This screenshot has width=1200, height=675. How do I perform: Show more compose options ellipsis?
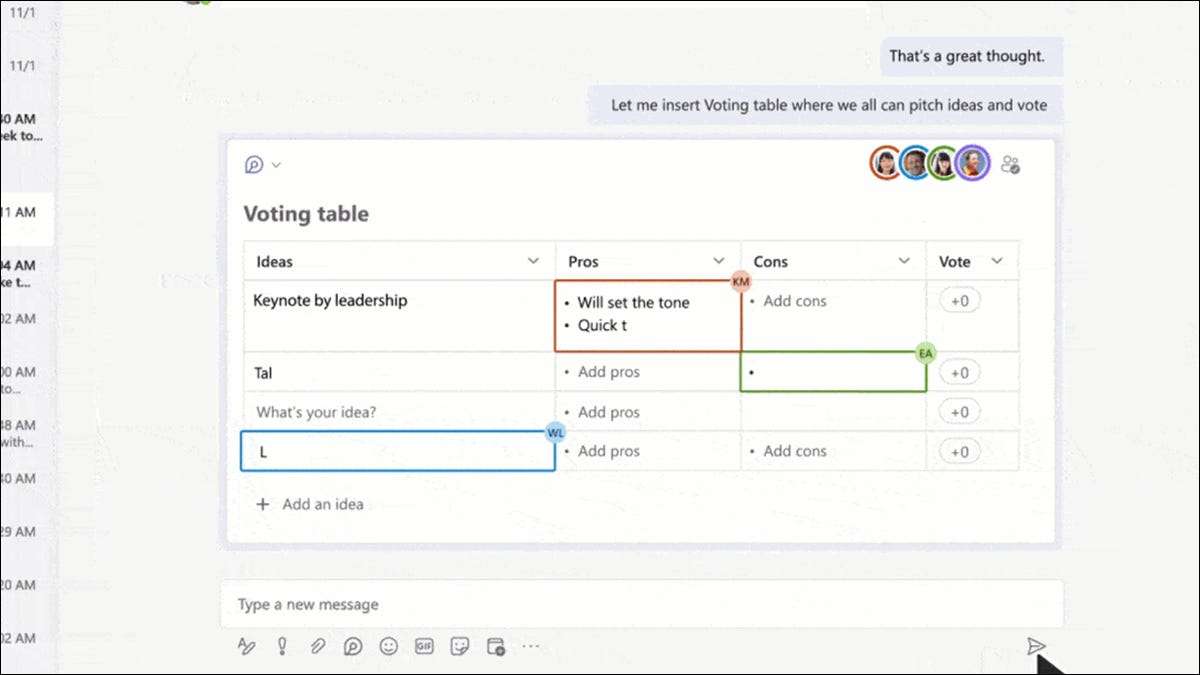pyautogui.click(x=530, y=646)
